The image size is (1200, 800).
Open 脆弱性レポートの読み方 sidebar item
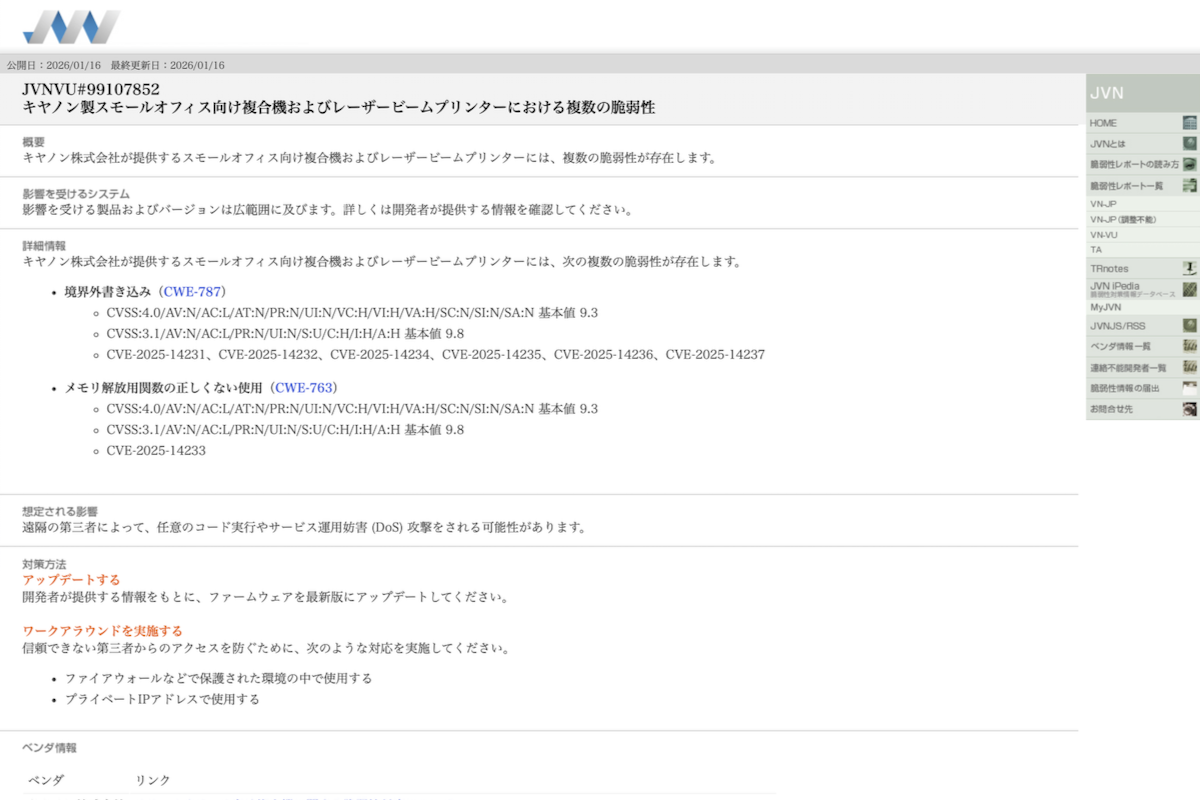(1143, 164)
